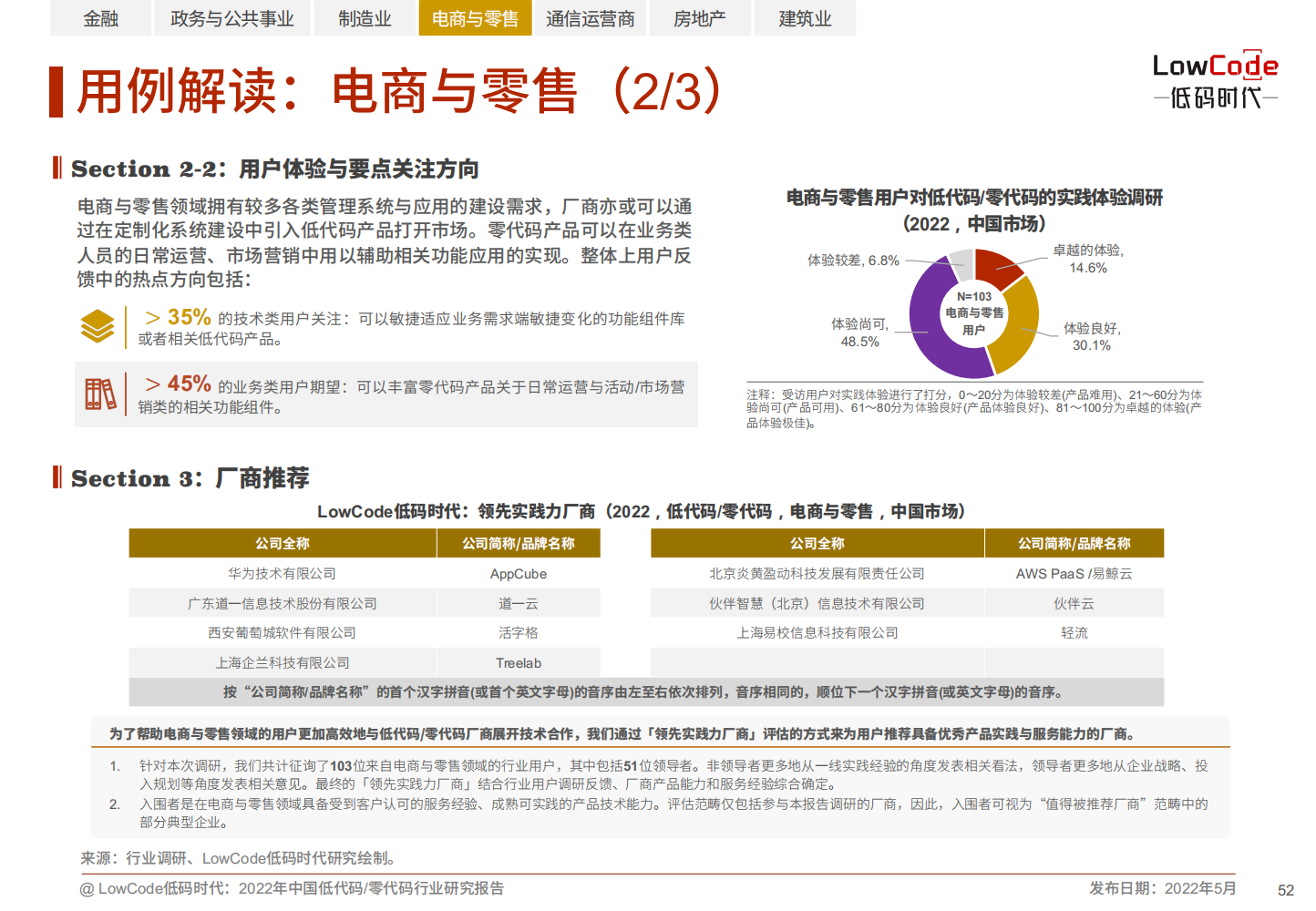This screenshot has width=1316, height=911.
Task: Click cell 上海易校信息科技有限公司
Action: (x=817, y=632)
